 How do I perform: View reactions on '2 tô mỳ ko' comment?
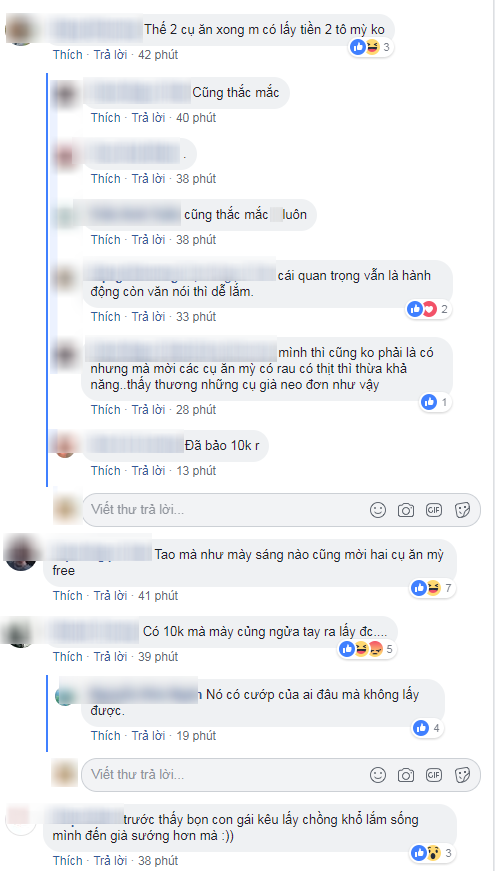[x=371, y=48]
